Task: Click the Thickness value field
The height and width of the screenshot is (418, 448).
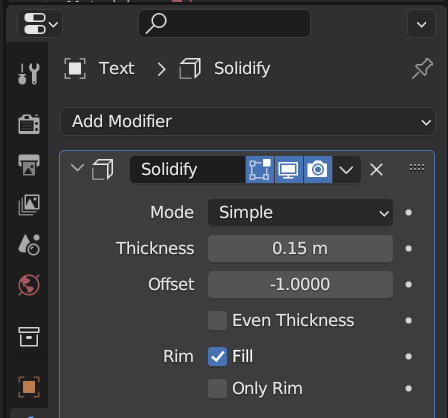Action: [x=300, y=249]
